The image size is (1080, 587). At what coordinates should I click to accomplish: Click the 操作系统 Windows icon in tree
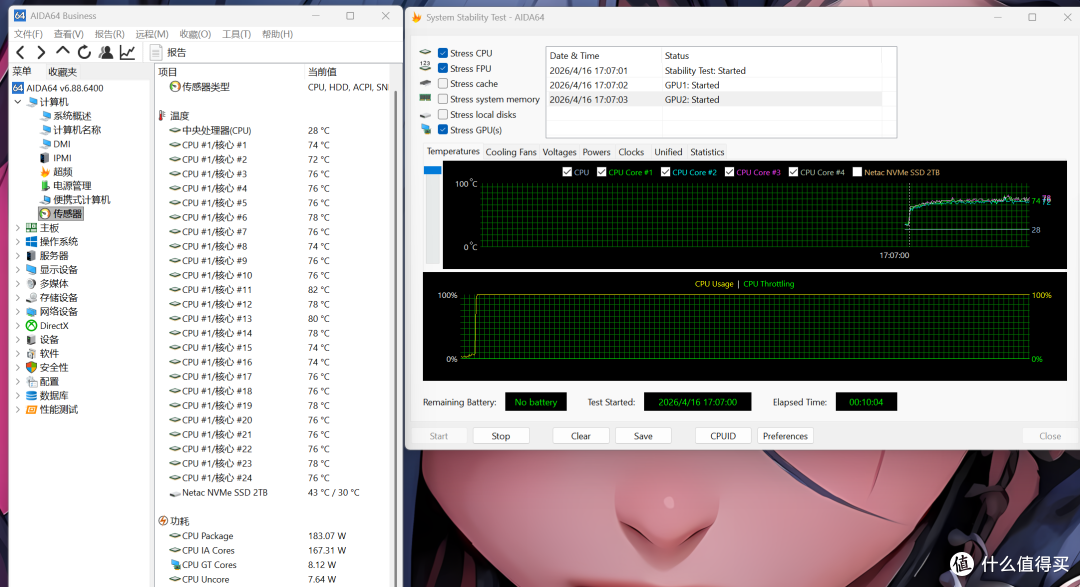31,242
